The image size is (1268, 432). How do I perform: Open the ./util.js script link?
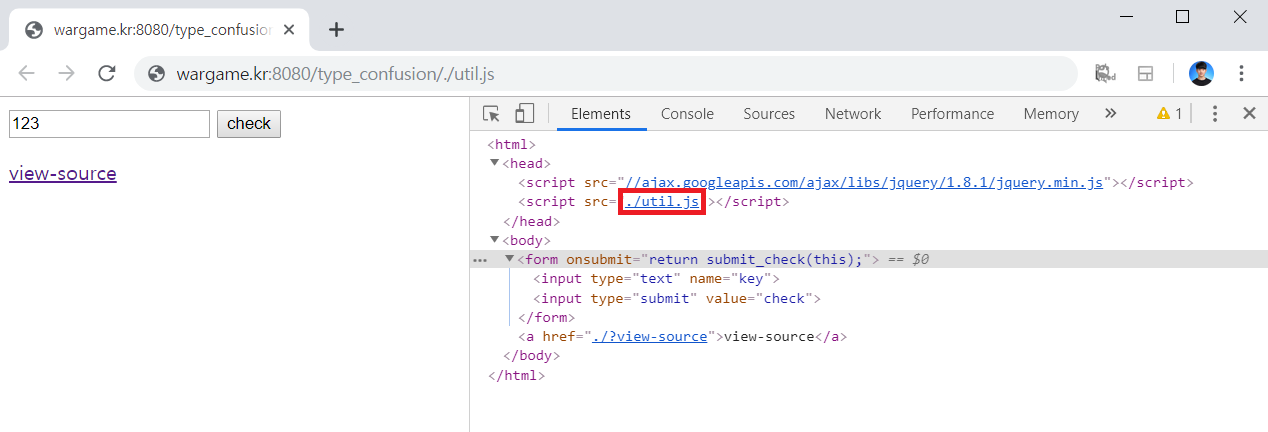pos(662,202)
